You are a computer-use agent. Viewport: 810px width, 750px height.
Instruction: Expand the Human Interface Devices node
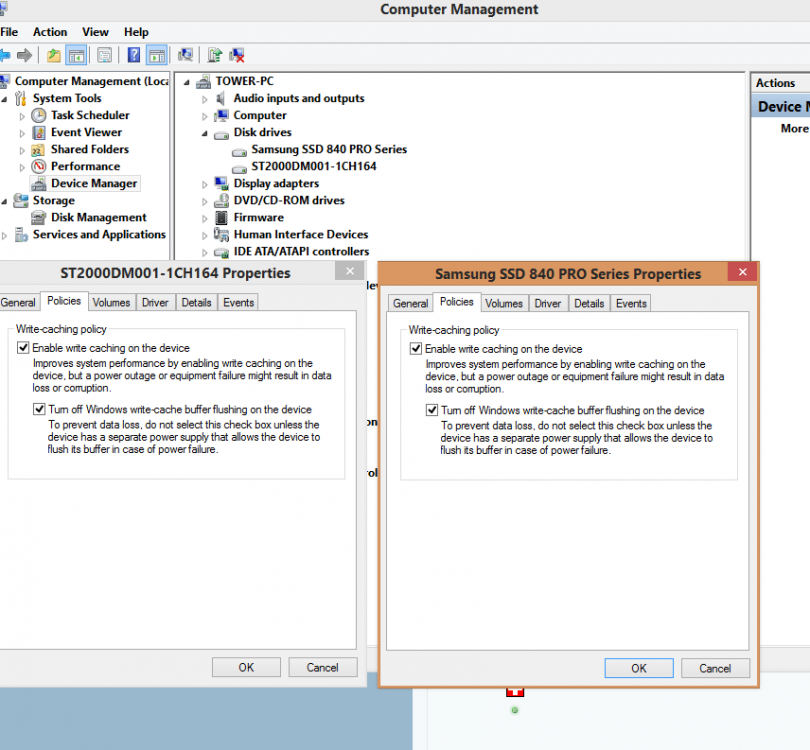click(205, 236)
